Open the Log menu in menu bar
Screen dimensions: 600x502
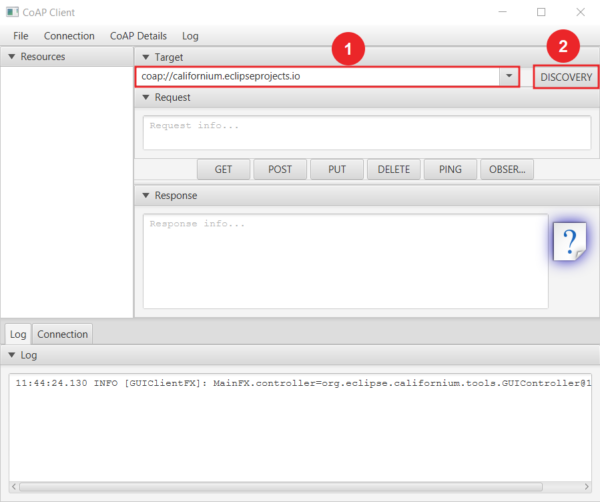190,36
